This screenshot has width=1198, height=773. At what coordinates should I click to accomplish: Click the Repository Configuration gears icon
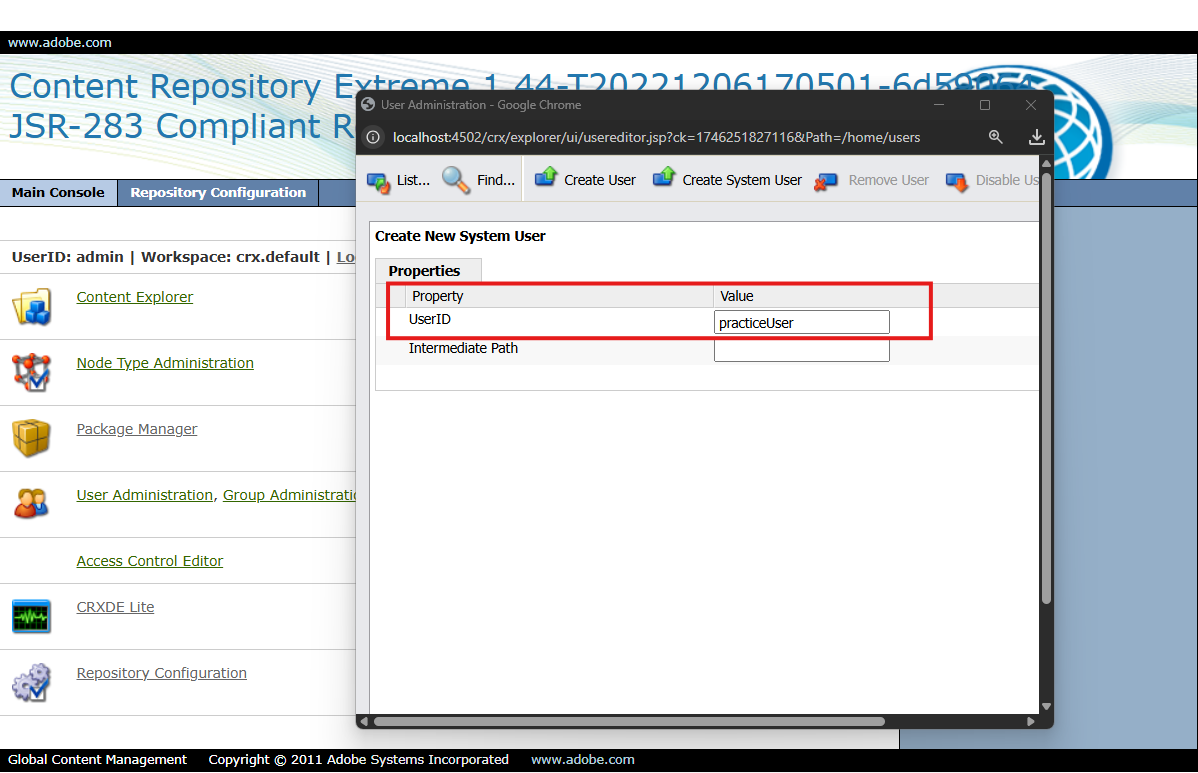pyautogui.click(x=31, y=682)
